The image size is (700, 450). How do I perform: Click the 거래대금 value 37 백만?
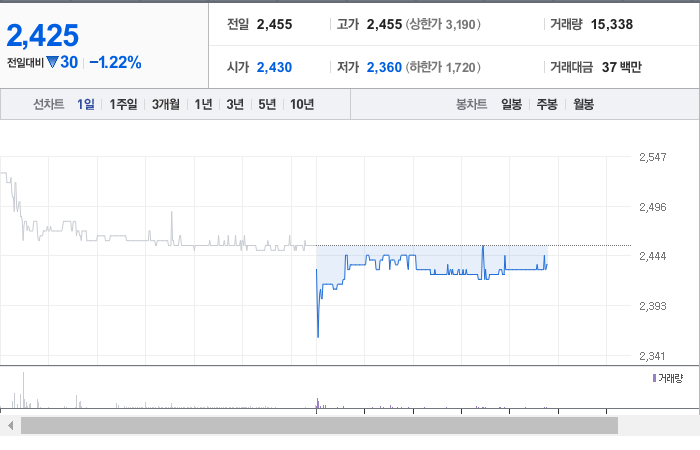click(621, 67)
